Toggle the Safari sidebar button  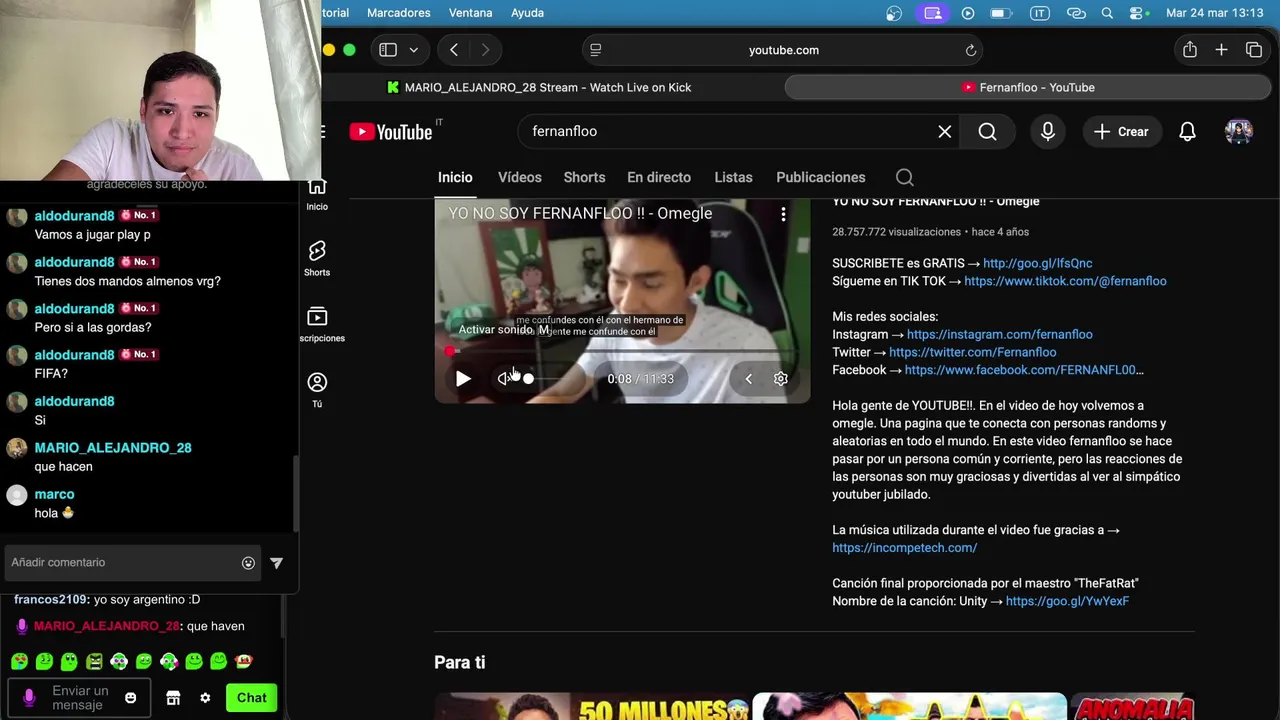tap(388, 50)
